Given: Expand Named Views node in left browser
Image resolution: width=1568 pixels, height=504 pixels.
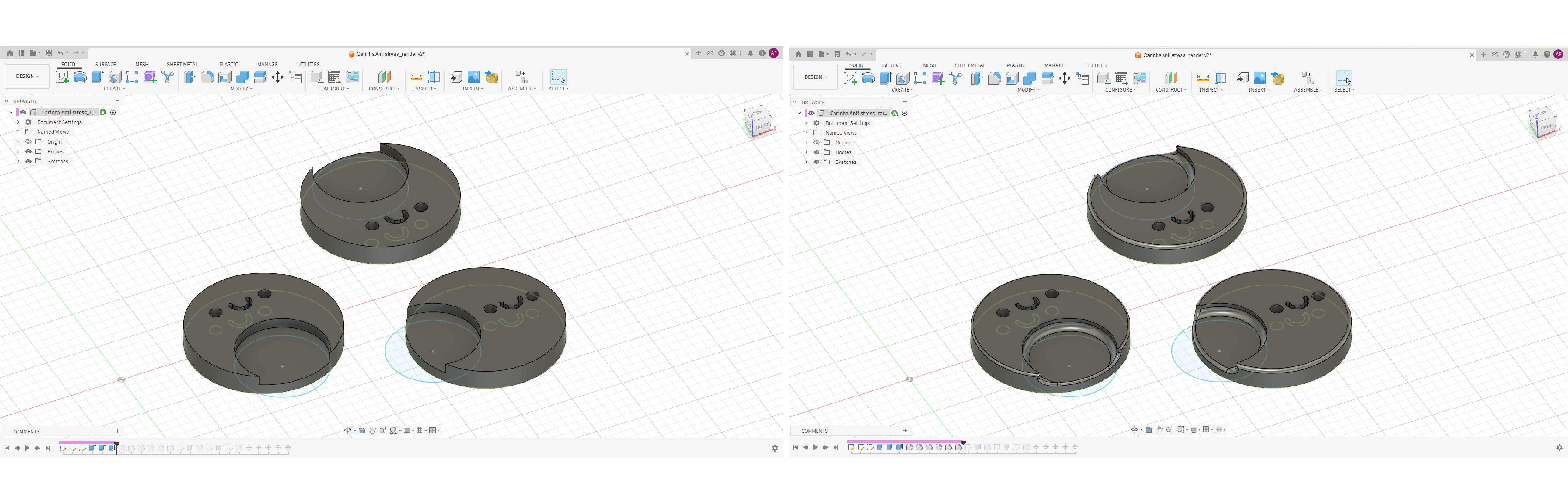Looking at the screenshot, I should [x=18, y=132].
